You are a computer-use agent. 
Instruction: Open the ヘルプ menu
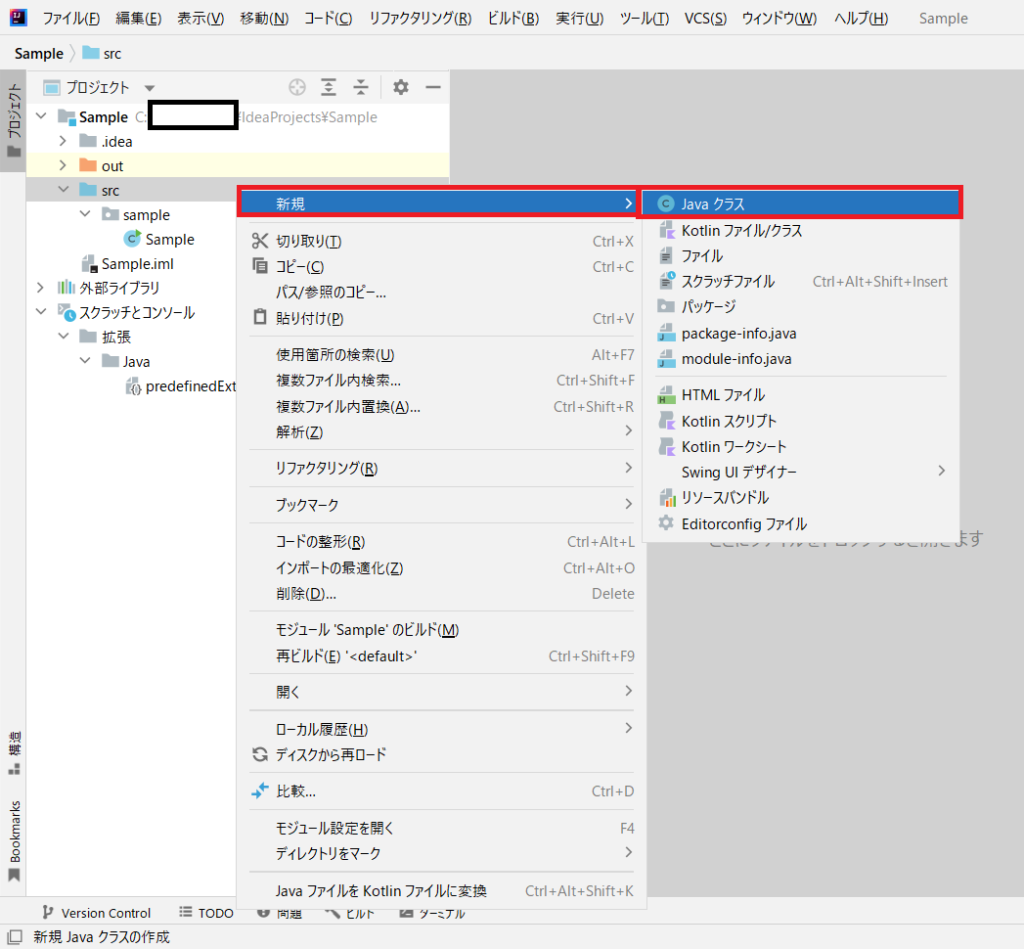pyautogui.click(x=860, y=18)
